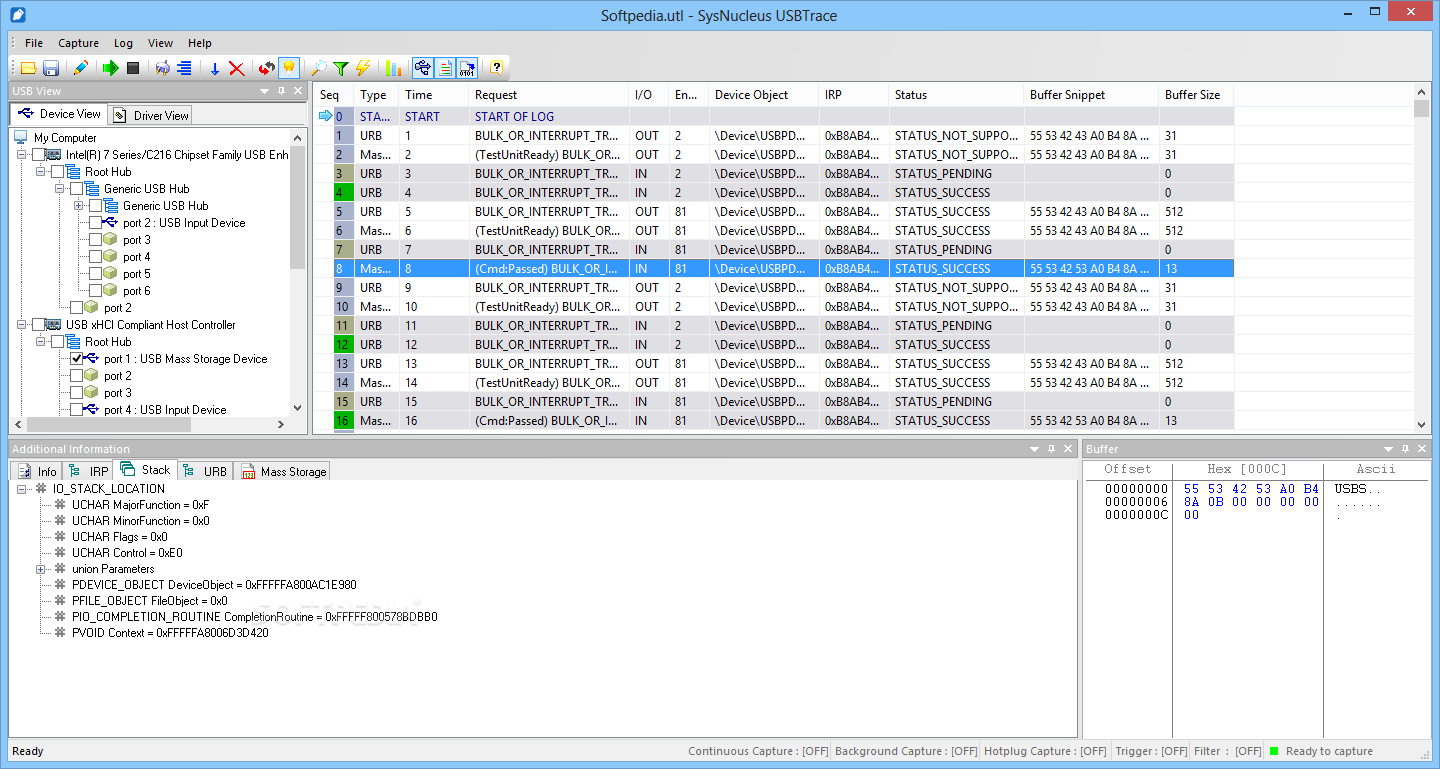This screenshot has width=1440, height=769.
Task: Pin the Buffer panel
Action: (1405, 449)
